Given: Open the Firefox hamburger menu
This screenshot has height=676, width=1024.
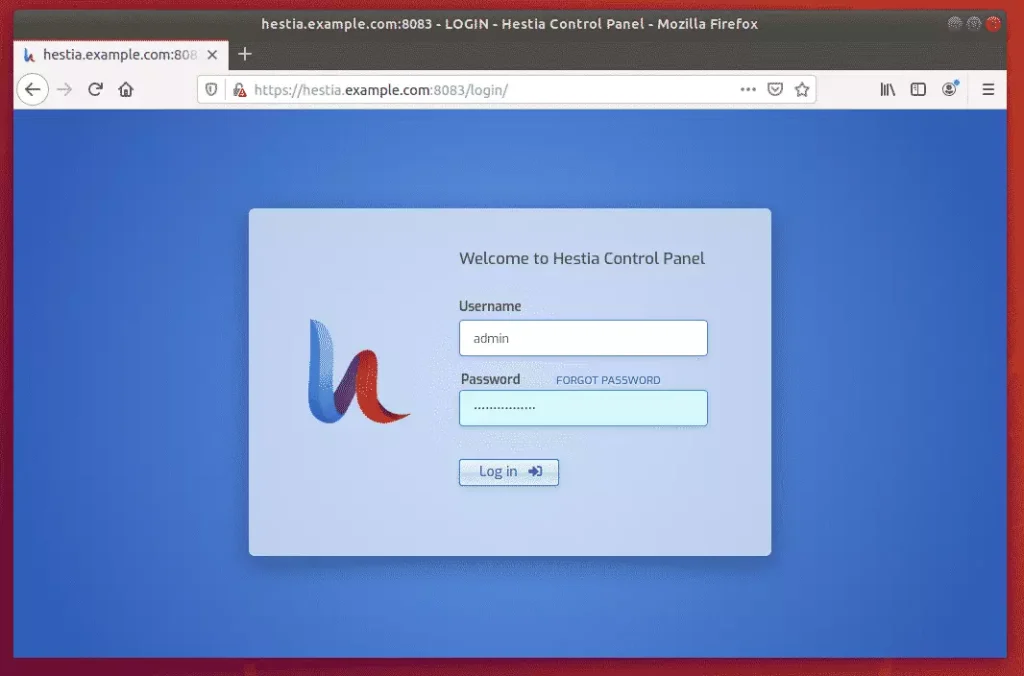Looking at the screenshot, I should pyautogui.click(x=988, y=89).
